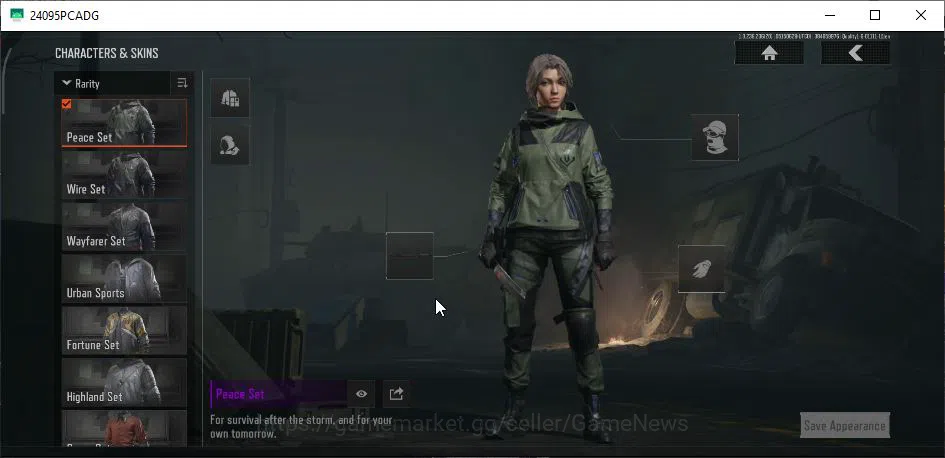Select the empty weapon slot box
The height and width of the screenshot is (458, 945).
click(410, 256)
